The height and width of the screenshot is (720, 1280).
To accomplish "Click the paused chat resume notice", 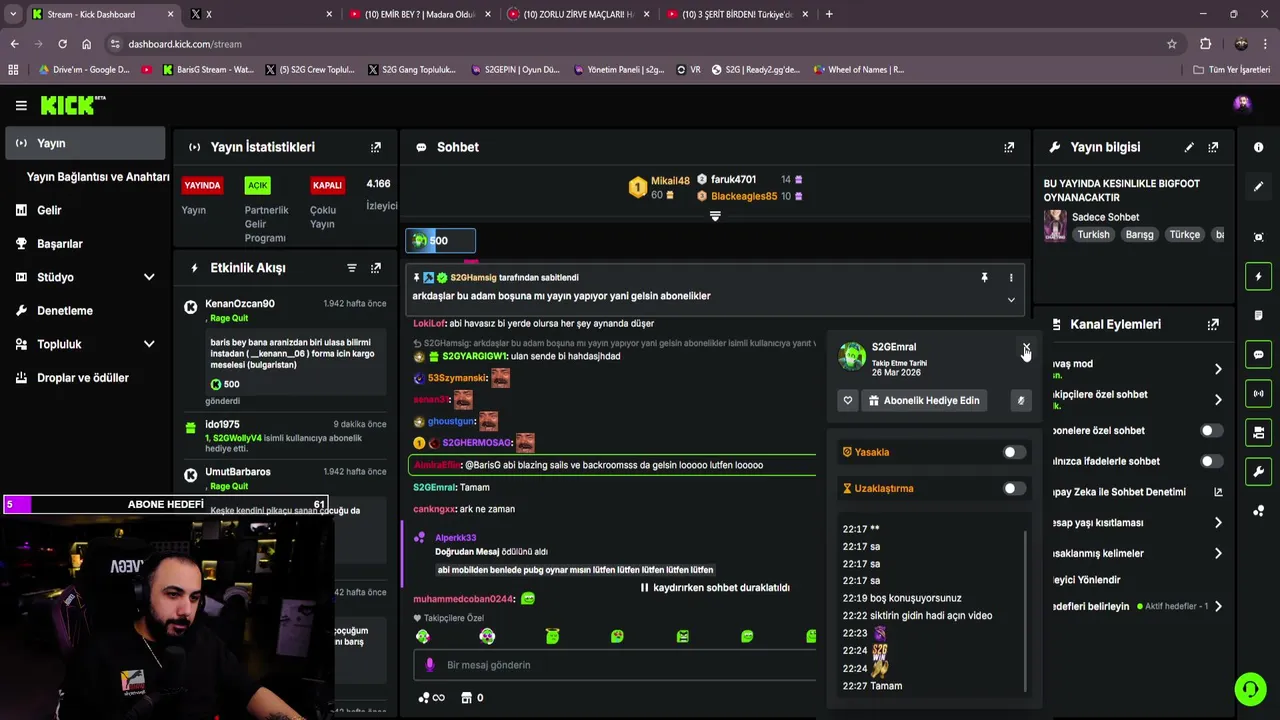I will coord(715,588).
